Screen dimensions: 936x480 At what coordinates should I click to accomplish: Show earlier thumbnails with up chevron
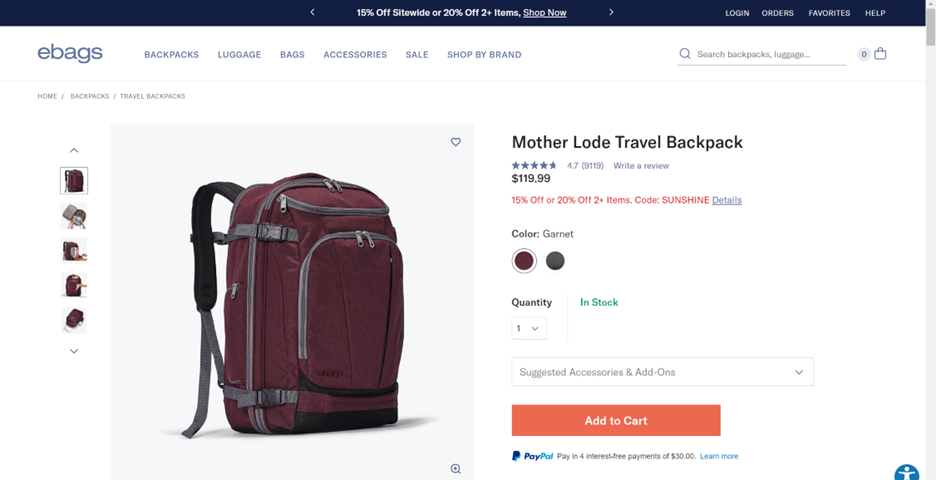tap(74, 150)
